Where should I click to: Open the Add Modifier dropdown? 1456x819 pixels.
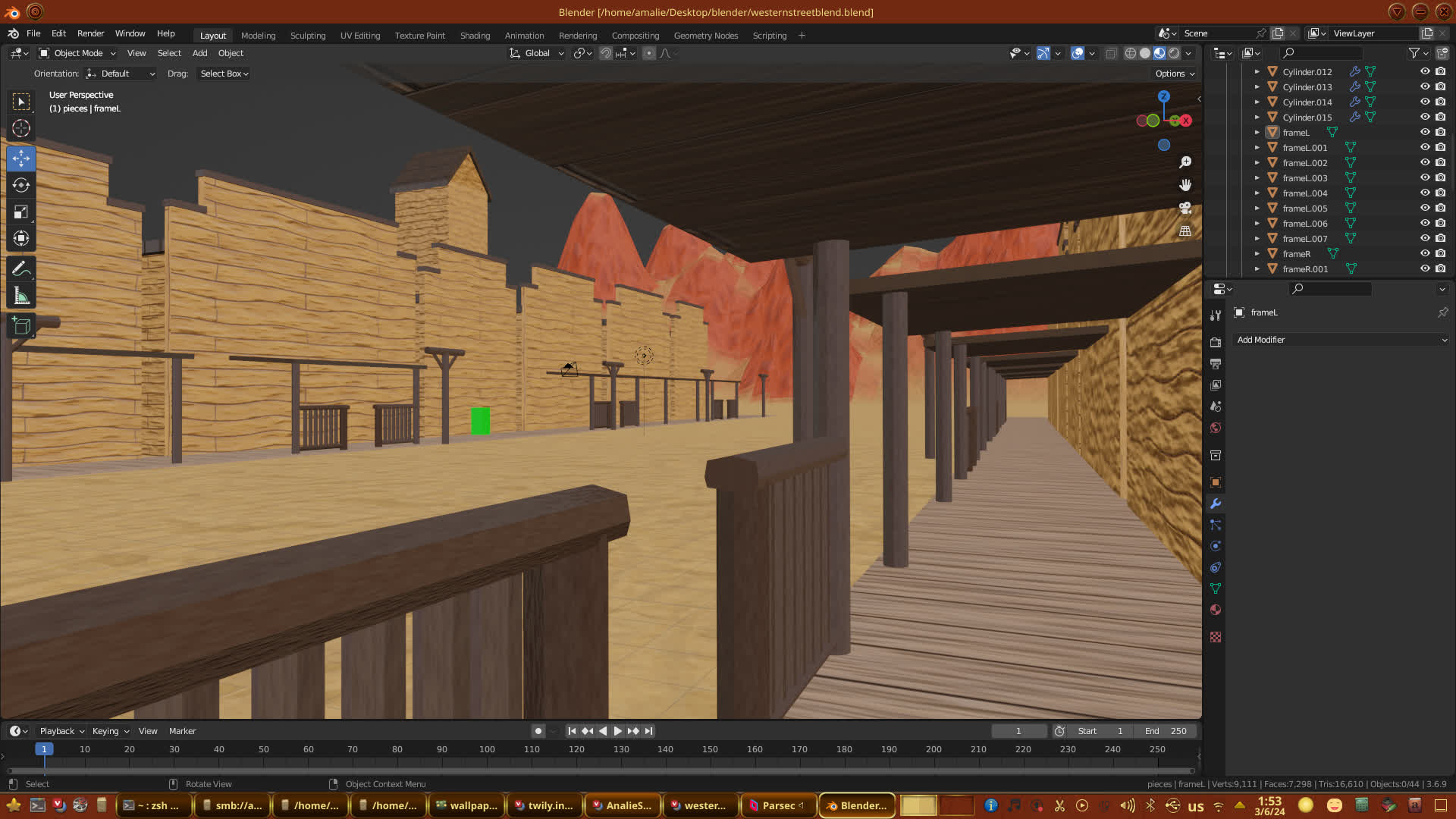tap(1341, 340)
